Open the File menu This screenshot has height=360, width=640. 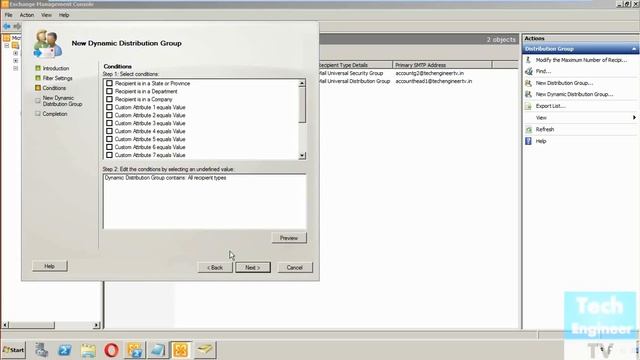pyautogui.click(x=9, y=15)
